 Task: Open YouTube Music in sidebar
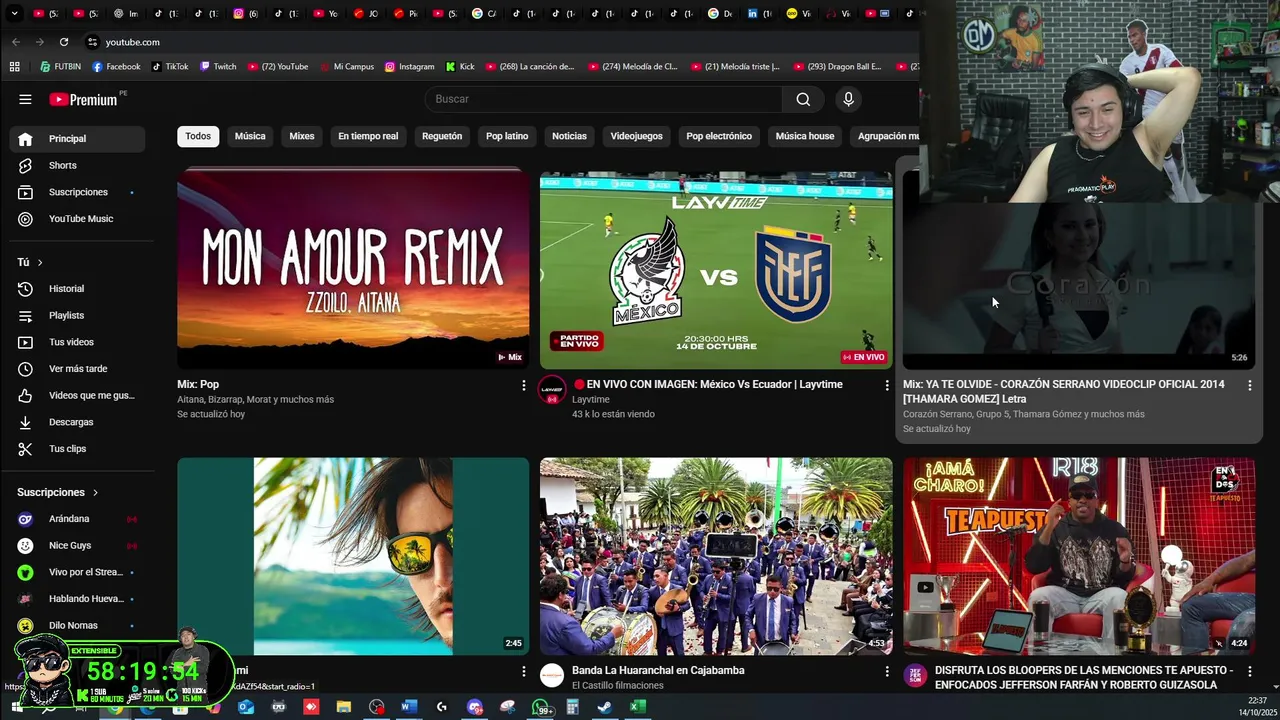(78, 219)
